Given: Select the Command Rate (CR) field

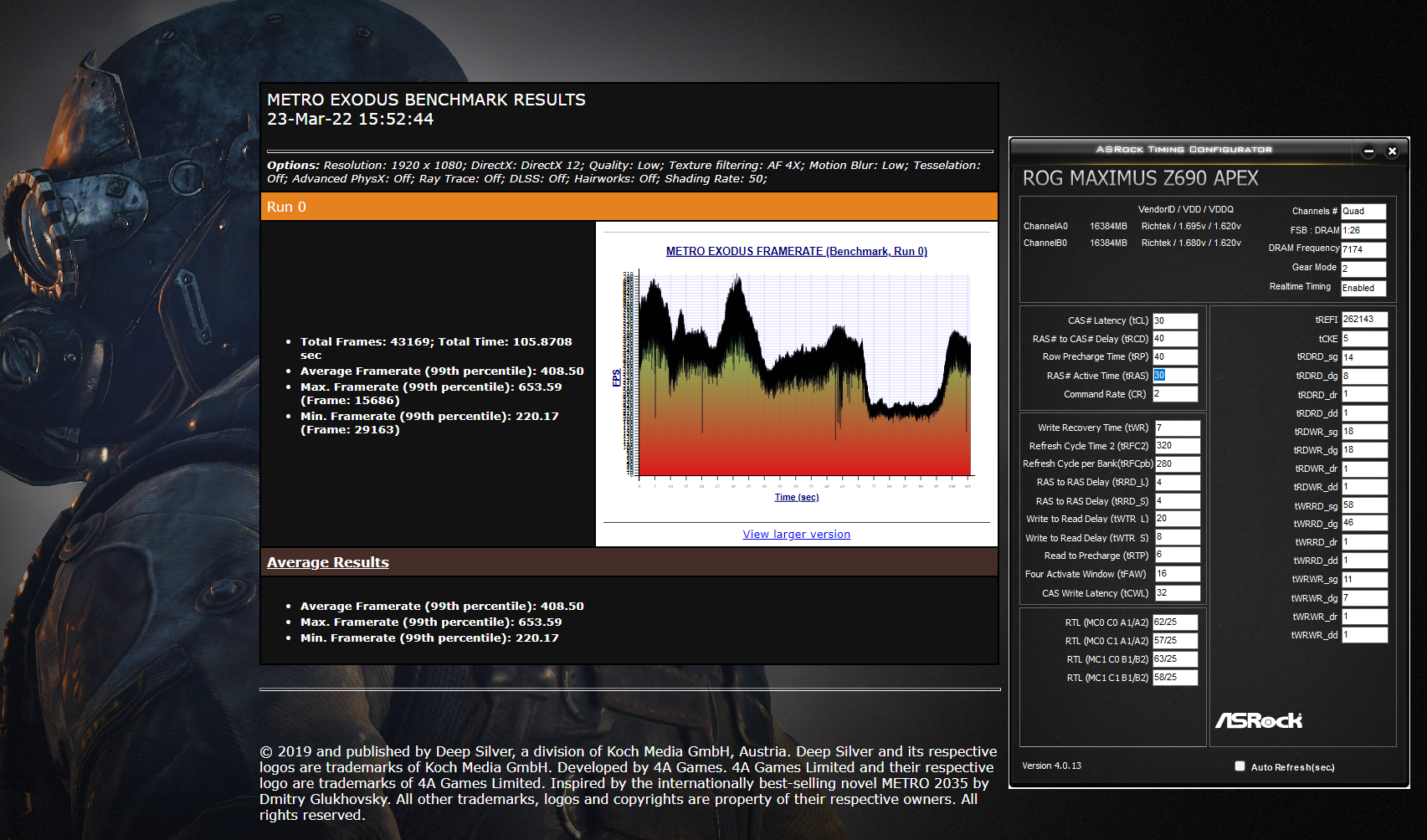Looking at the screenshot, I should click(1175, 394).
